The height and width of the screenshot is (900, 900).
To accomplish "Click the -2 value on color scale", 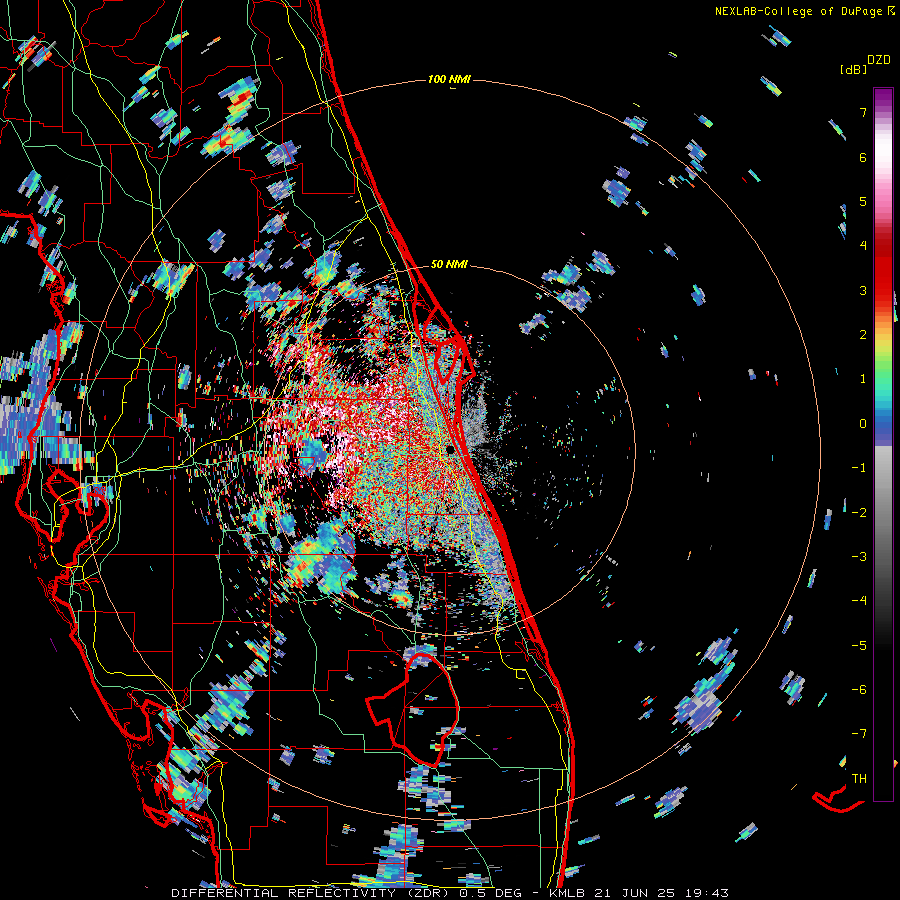I will point(859,512).
